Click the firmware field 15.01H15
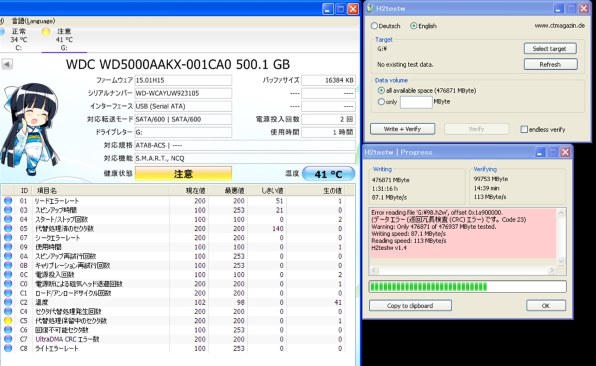596x366 pixels. 183,80
